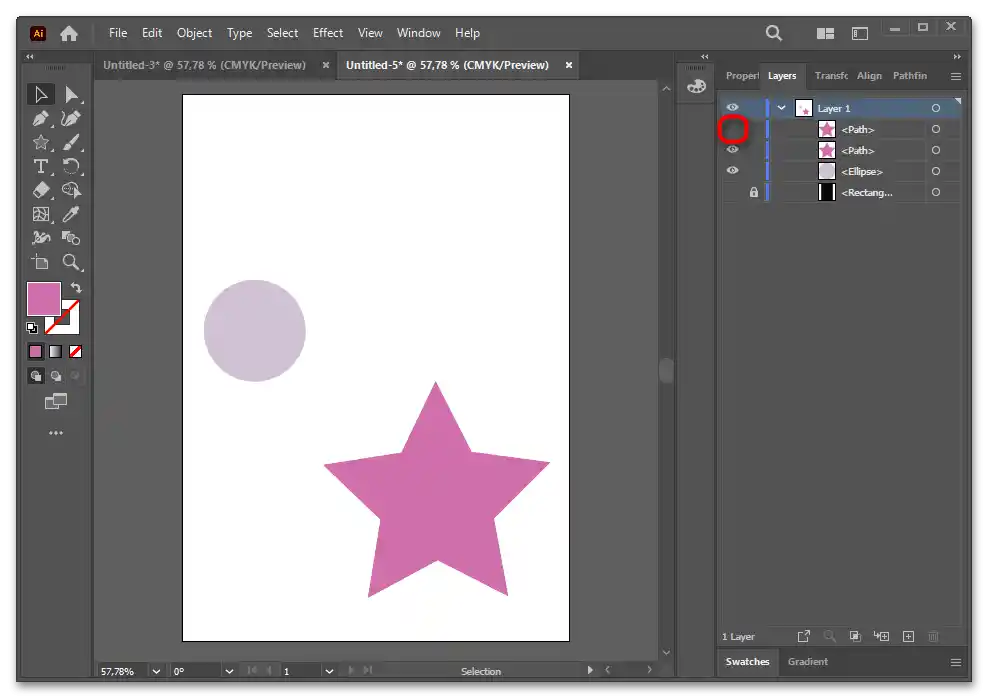The width and height of the screenshot is (988, 698).
Task: Unlock the Rectangle layer
Action: [x=753, y=192]
